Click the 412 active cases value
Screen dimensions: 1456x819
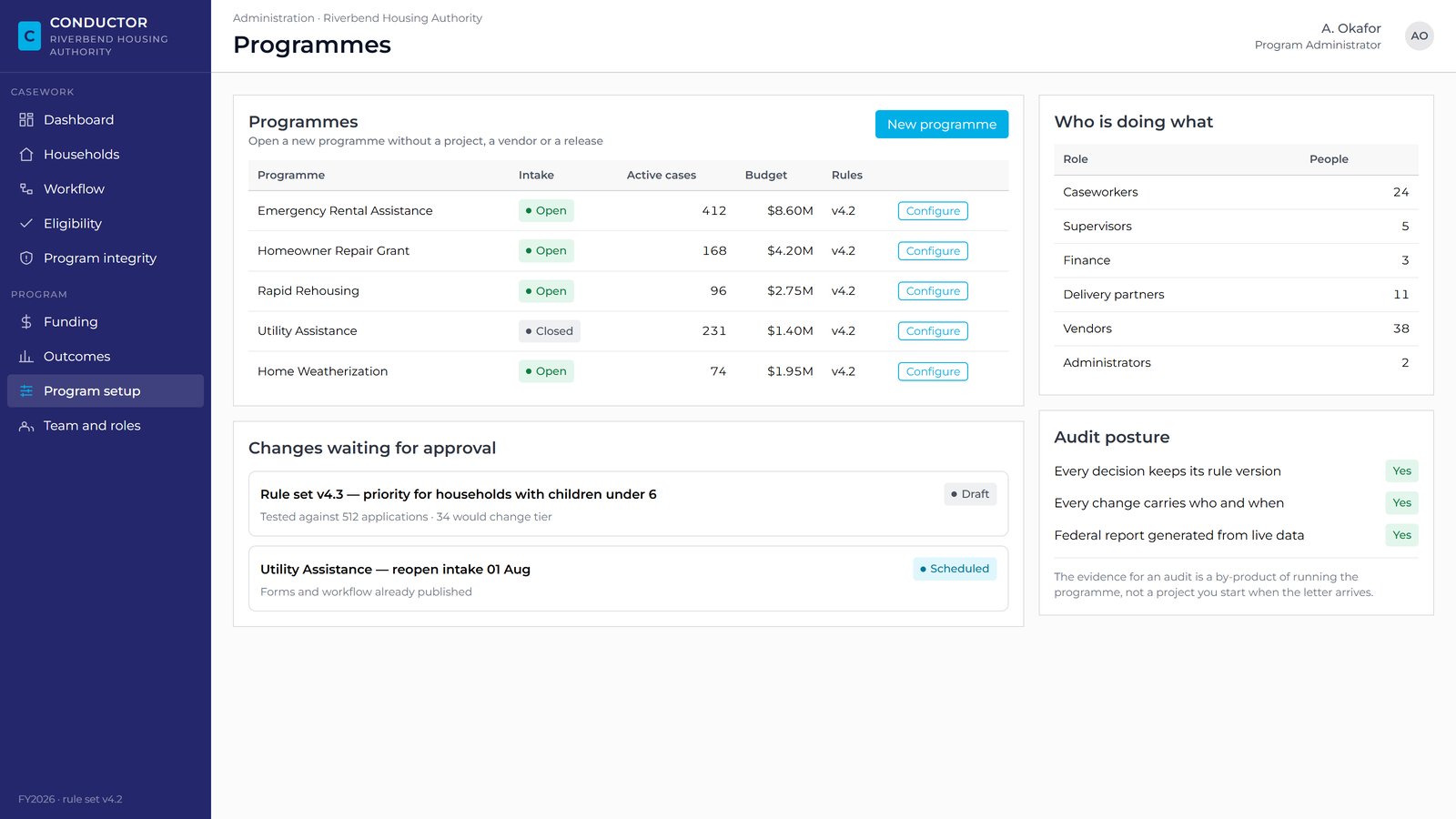714,210
